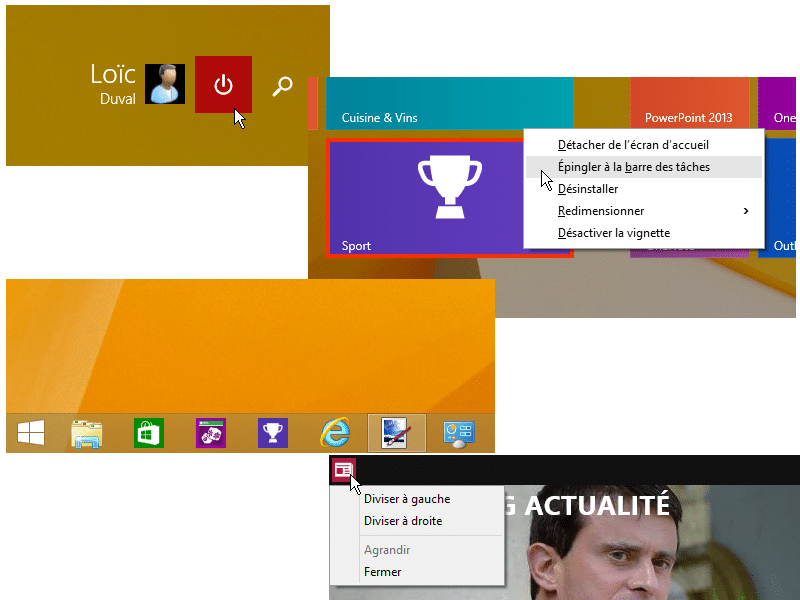The image size is (800, 600).
Task: Launch PowerPoint 2013 from its tile
Action: 692,103
